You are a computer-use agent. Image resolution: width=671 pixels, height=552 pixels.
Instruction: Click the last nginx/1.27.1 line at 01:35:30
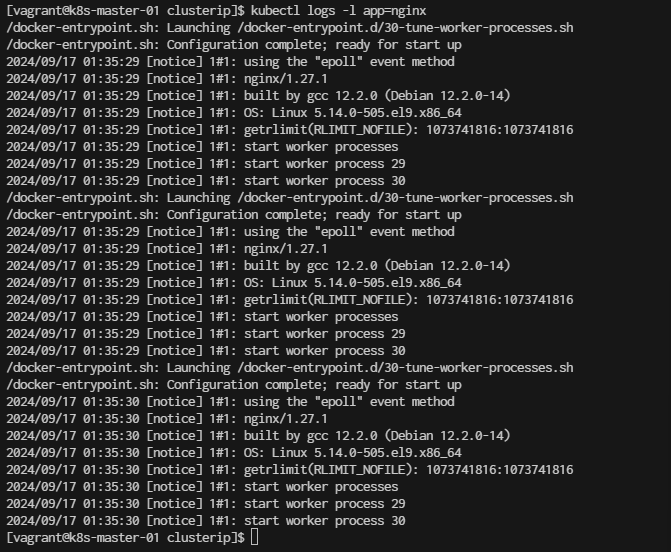[167, 419]
